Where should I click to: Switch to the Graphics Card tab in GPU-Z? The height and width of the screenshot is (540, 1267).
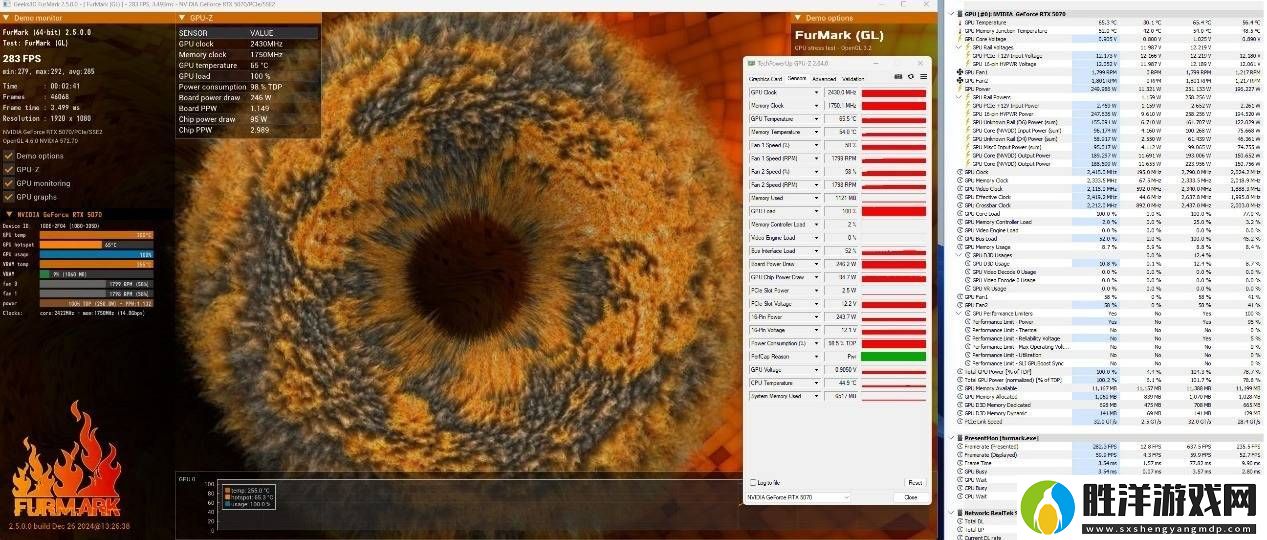pyautogui.click(x=766, y=78)
